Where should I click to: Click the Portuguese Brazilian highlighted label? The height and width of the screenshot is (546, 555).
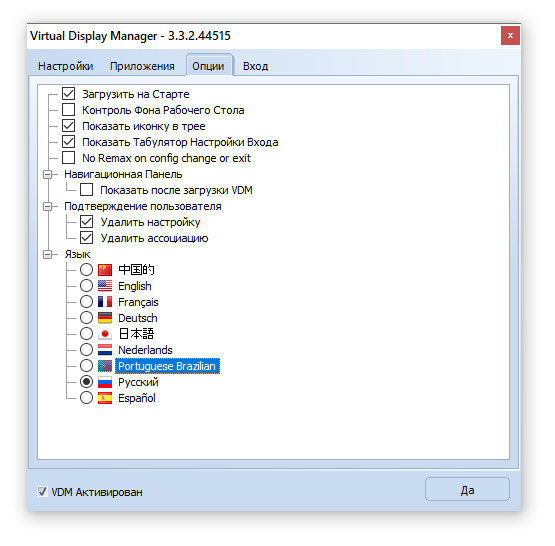pos(167,366)
